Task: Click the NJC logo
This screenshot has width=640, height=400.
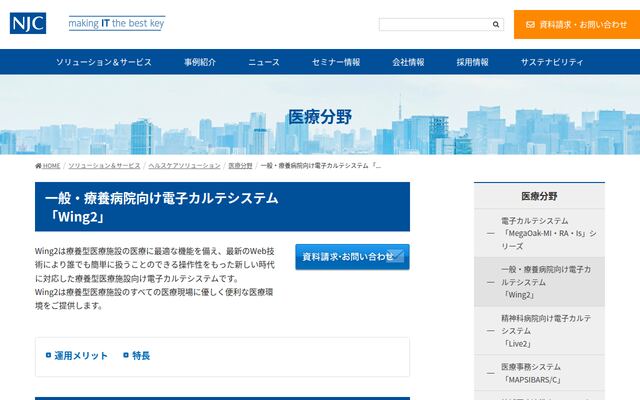Action: 28,23
